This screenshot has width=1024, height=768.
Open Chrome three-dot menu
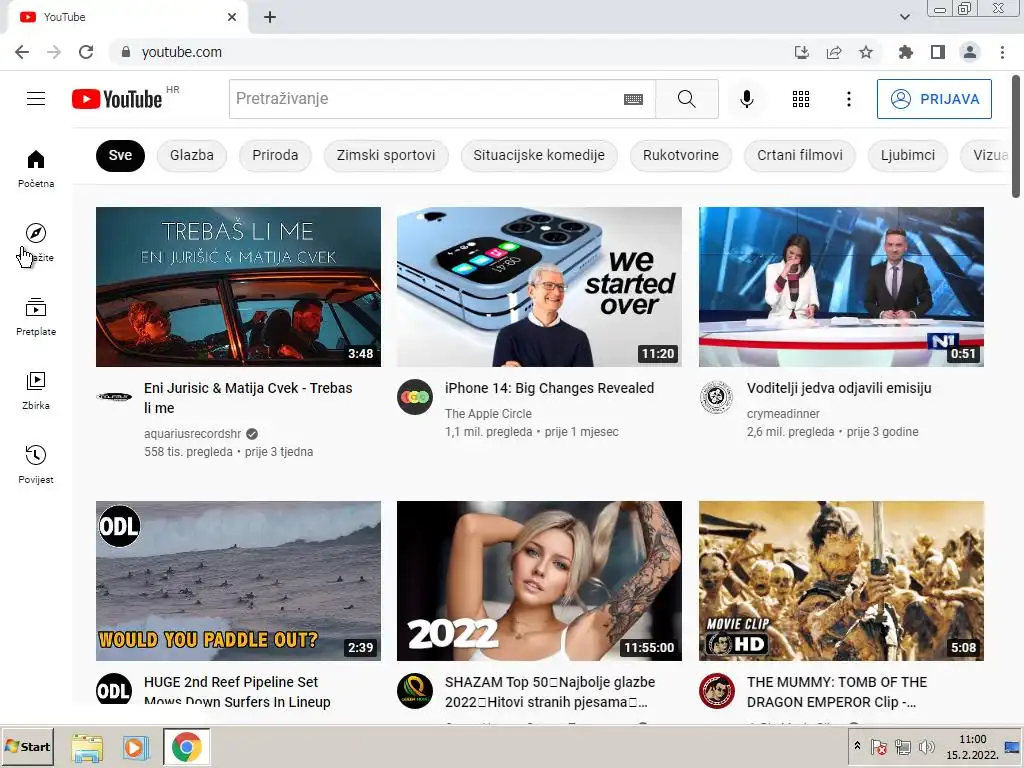[1002, 52]
